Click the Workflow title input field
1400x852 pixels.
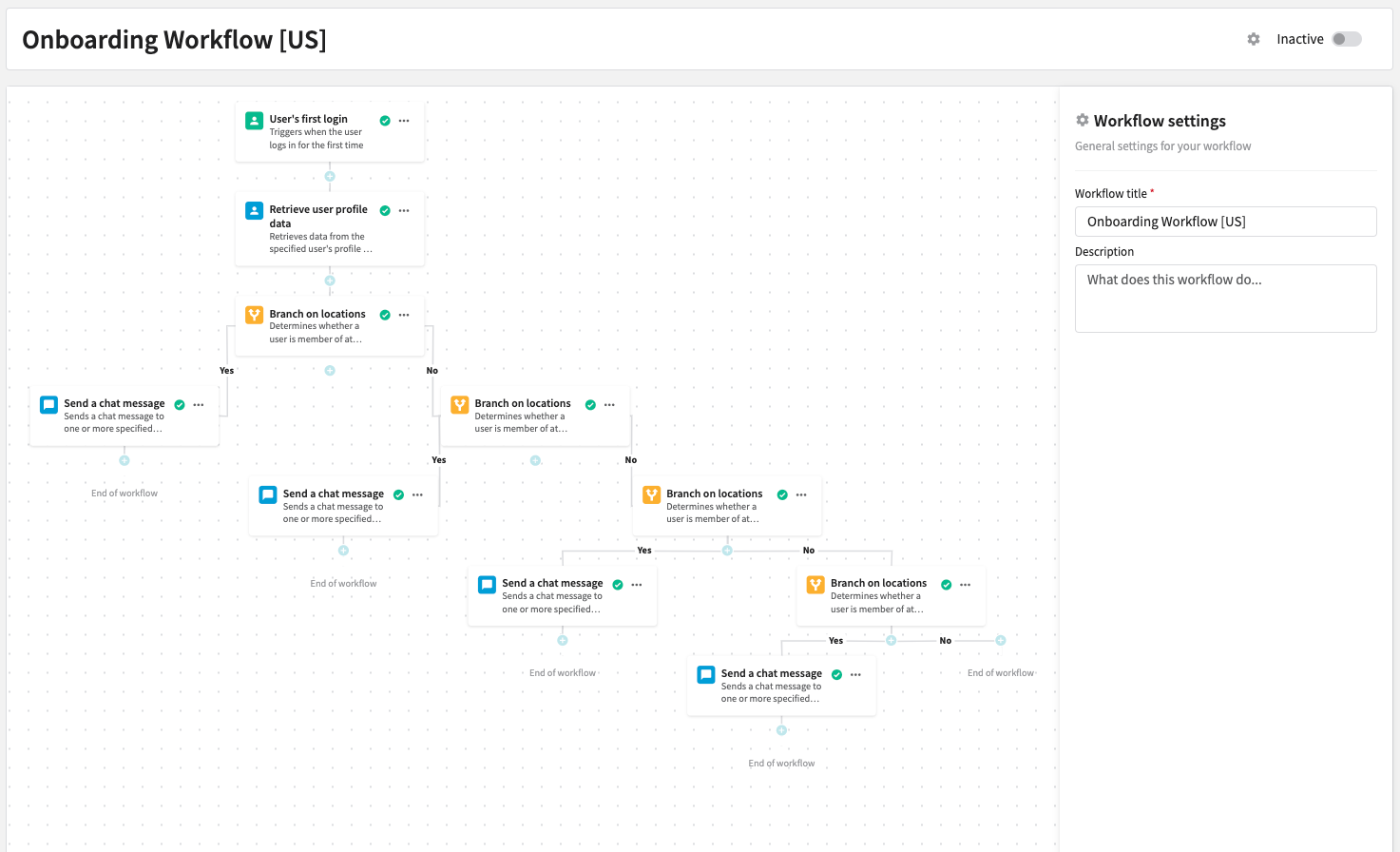coord(1225,222)
